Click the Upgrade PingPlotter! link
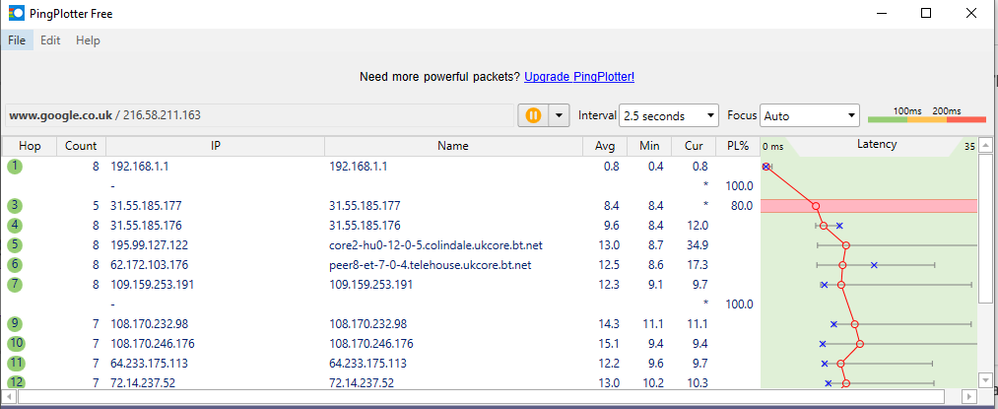 click(x=579, y=76)
